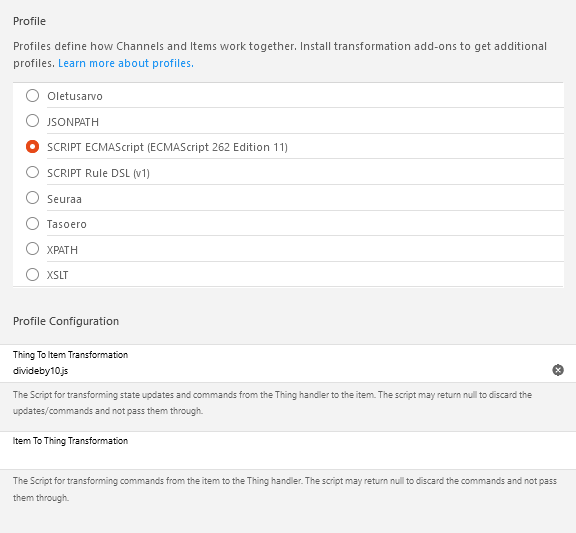Select the Seuraa profile radio button

tap(32, 198)
